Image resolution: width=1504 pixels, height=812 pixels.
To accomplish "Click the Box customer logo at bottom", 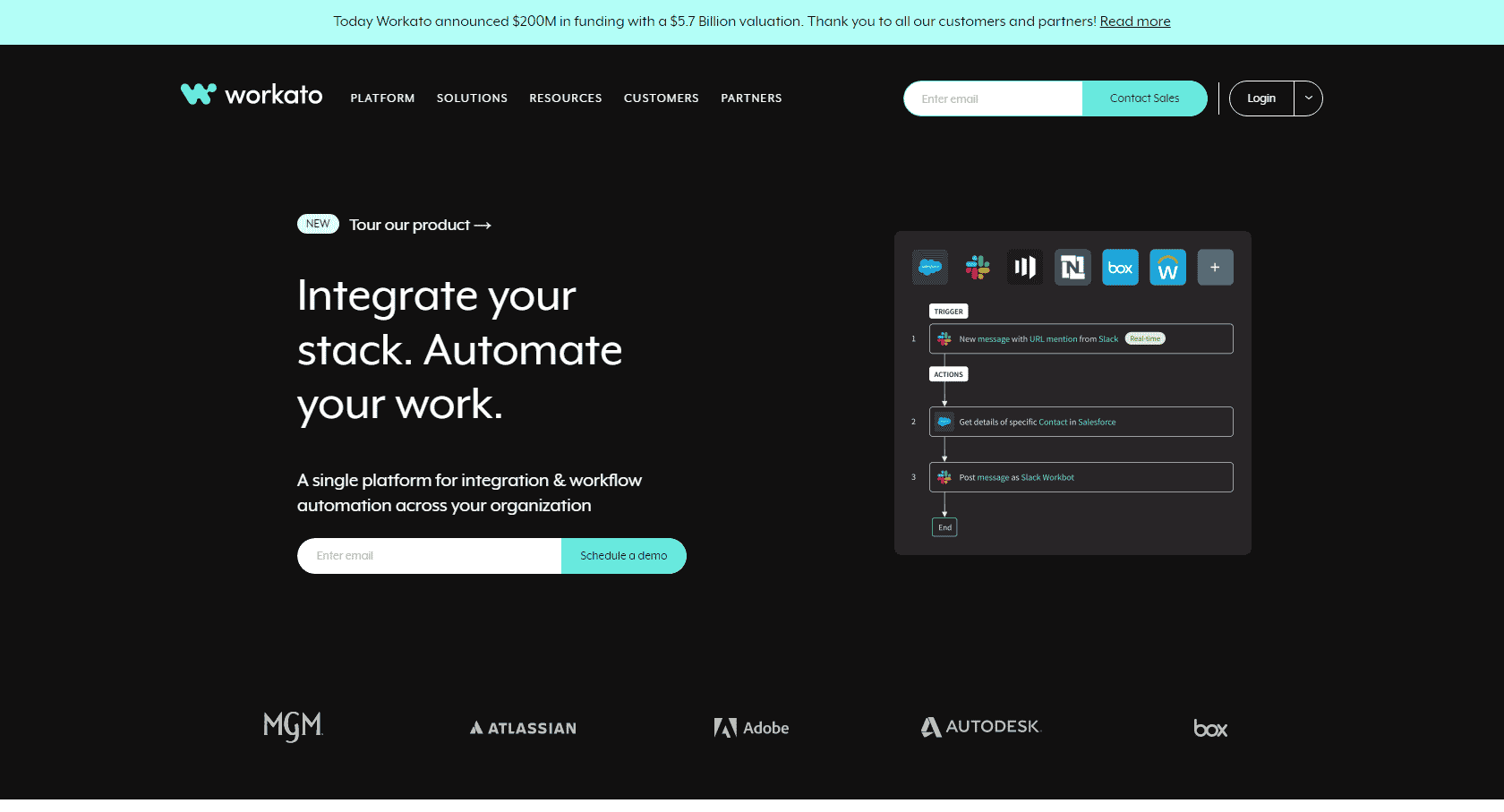I will (x=1210, y=728).
